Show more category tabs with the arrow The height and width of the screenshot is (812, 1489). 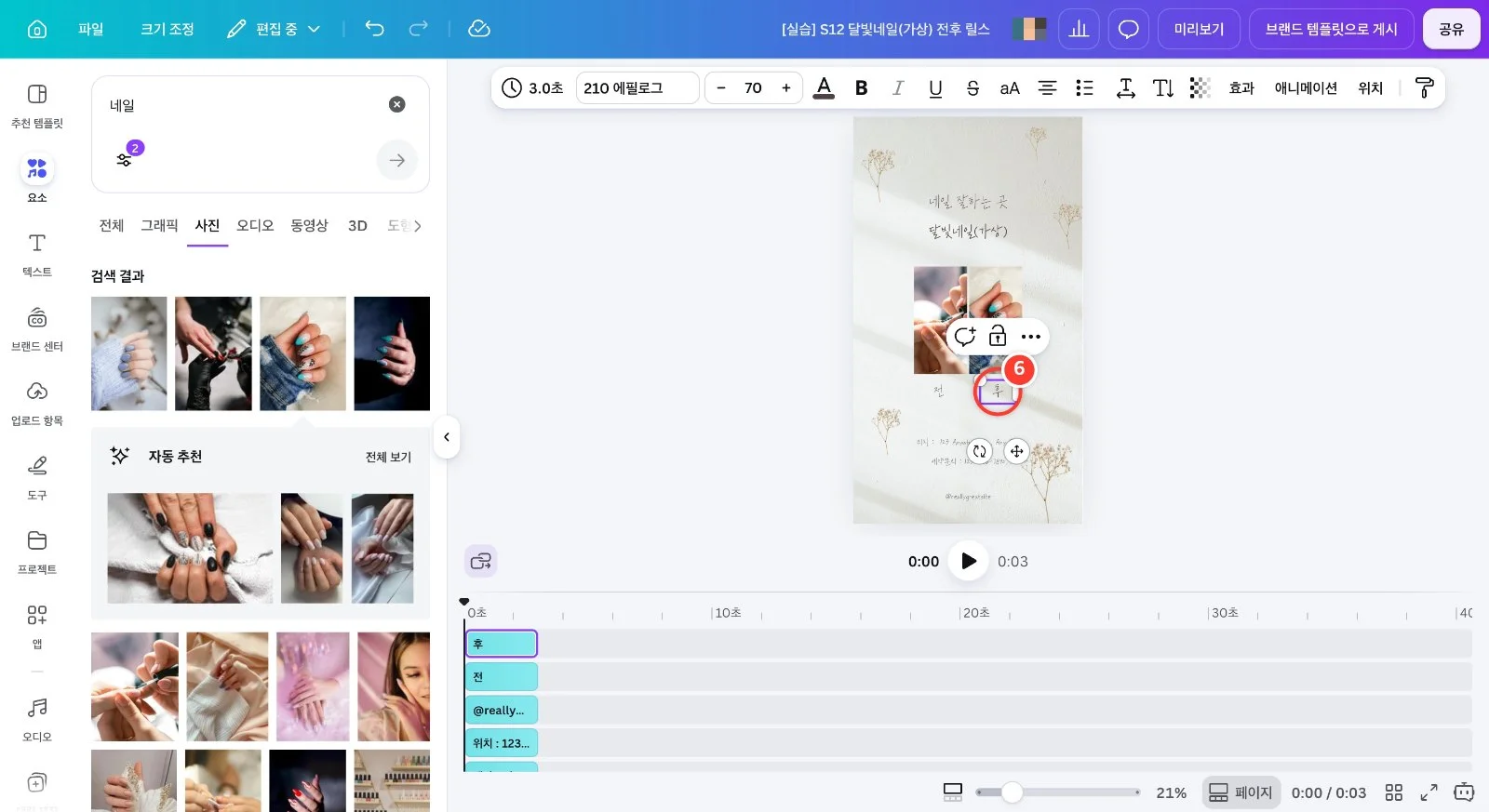point(418,225)
